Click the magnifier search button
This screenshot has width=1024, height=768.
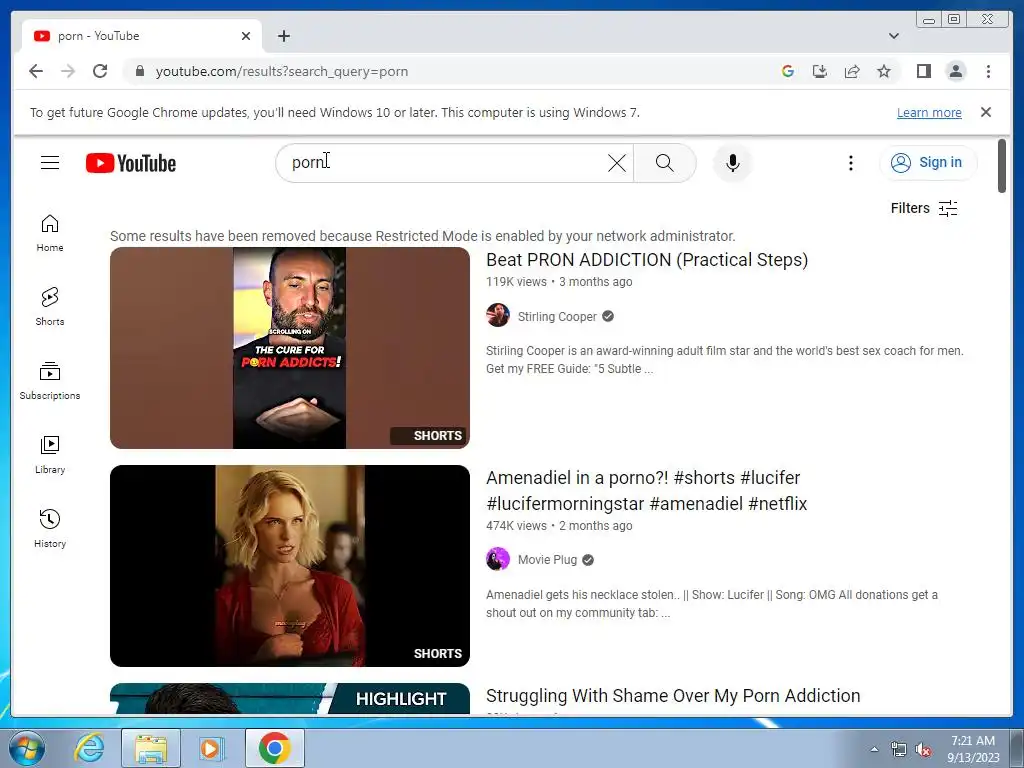pyautogui.click(x=664, y=163)
